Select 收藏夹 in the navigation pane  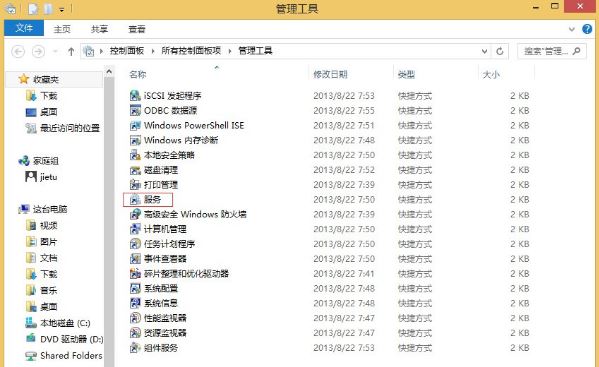tap(45, 79)
